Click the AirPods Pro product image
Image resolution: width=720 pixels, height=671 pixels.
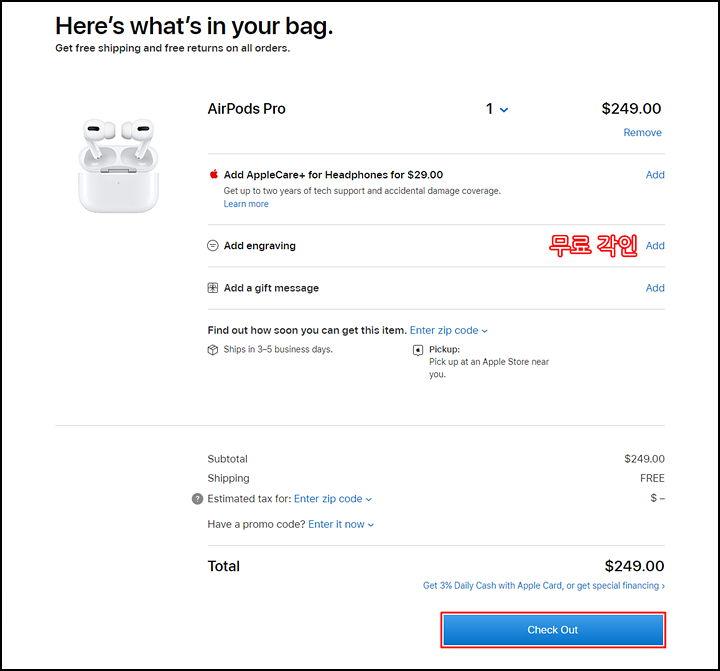(118, 165)
